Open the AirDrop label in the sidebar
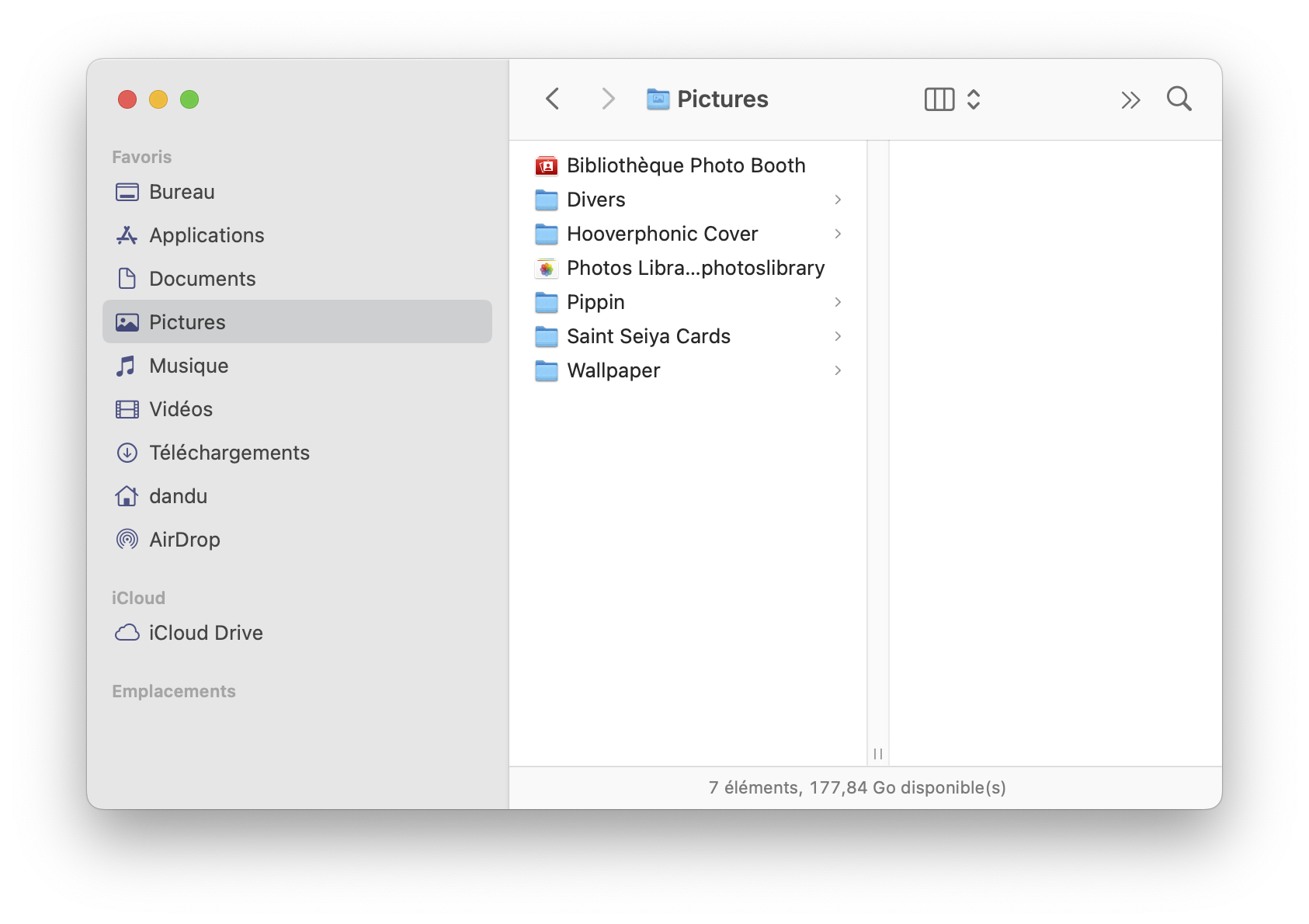 click(x=185, y=540)
